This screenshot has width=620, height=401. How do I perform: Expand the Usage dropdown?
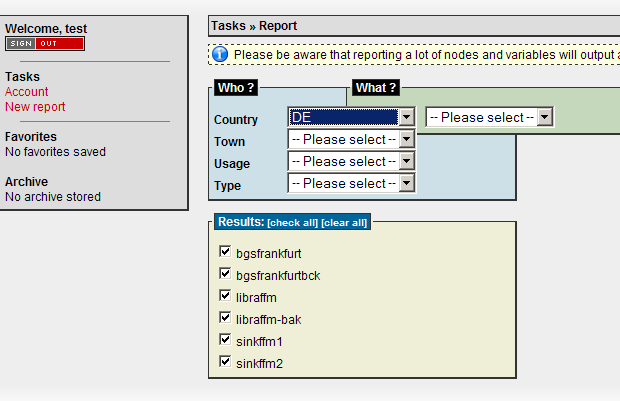point(352,161)
